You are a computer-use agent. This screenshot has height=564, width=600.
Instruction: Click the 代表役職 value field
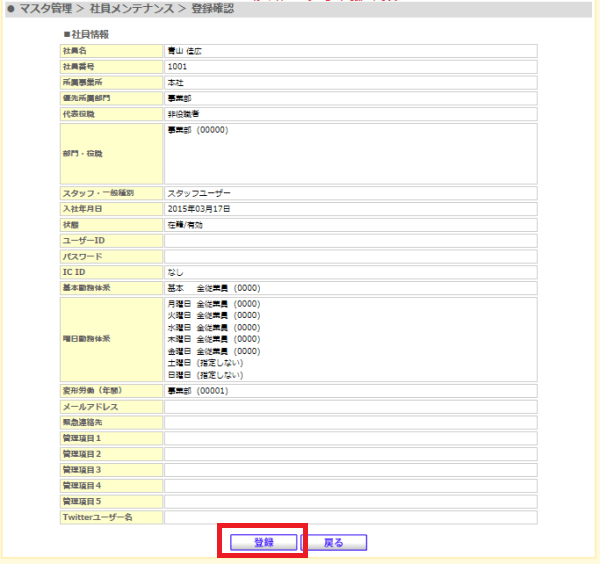(351, 114)
